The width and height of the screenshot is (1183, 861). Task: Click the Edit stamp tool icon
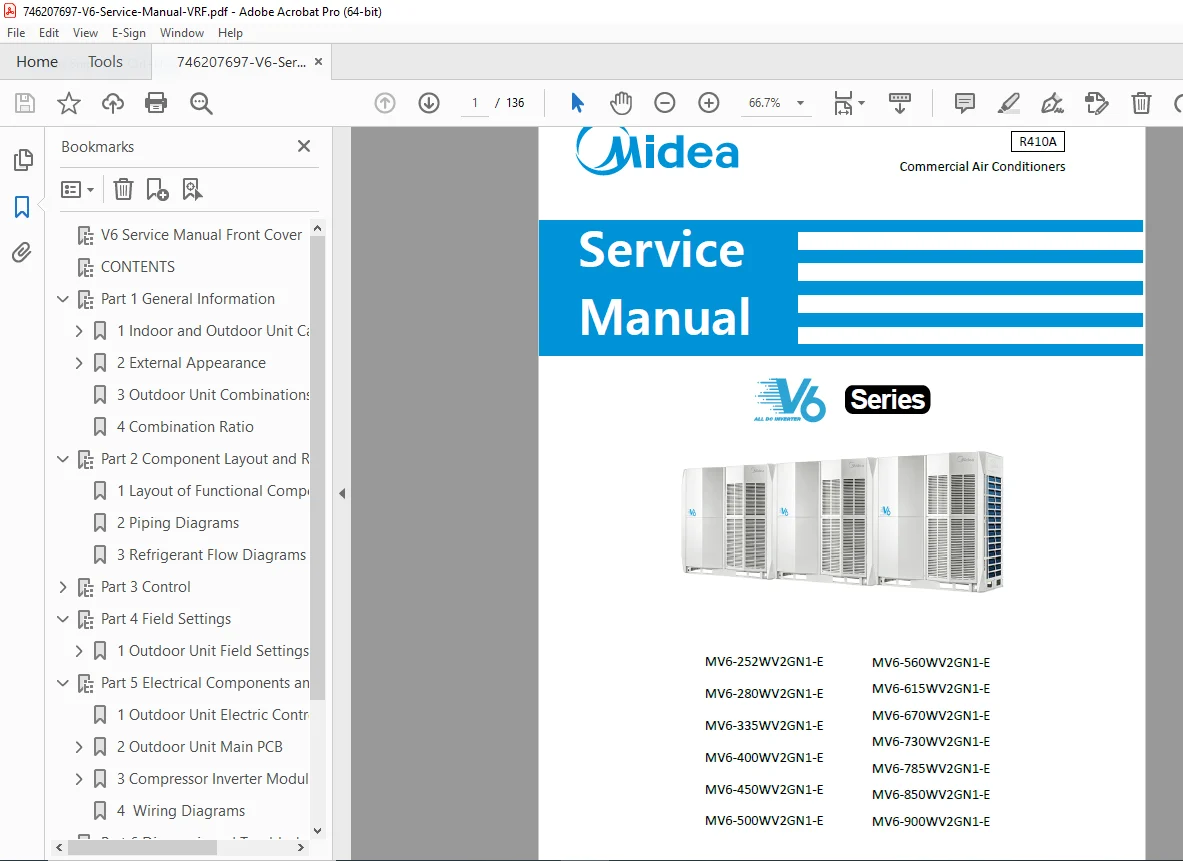coord(1096,103)
